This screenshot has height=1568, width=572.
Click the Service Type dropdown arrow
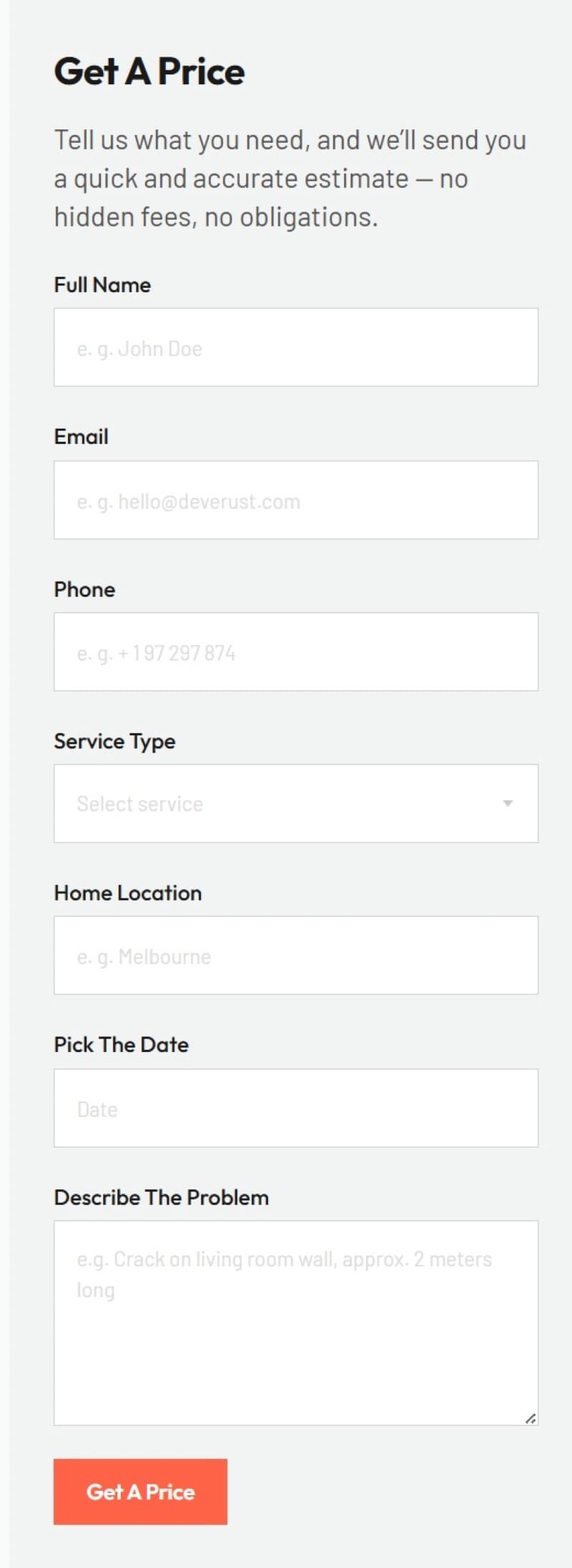click(x=508, y=804)
